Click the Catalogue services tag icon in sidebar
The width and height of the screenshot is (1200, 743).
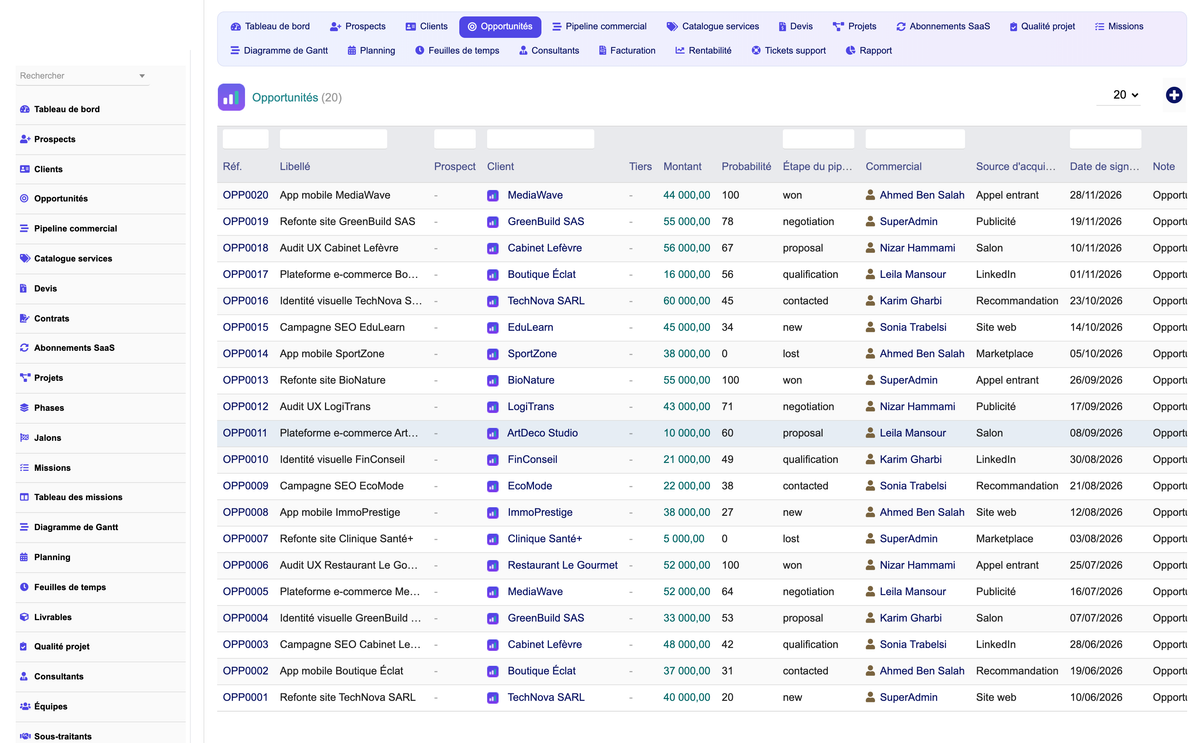25,258
